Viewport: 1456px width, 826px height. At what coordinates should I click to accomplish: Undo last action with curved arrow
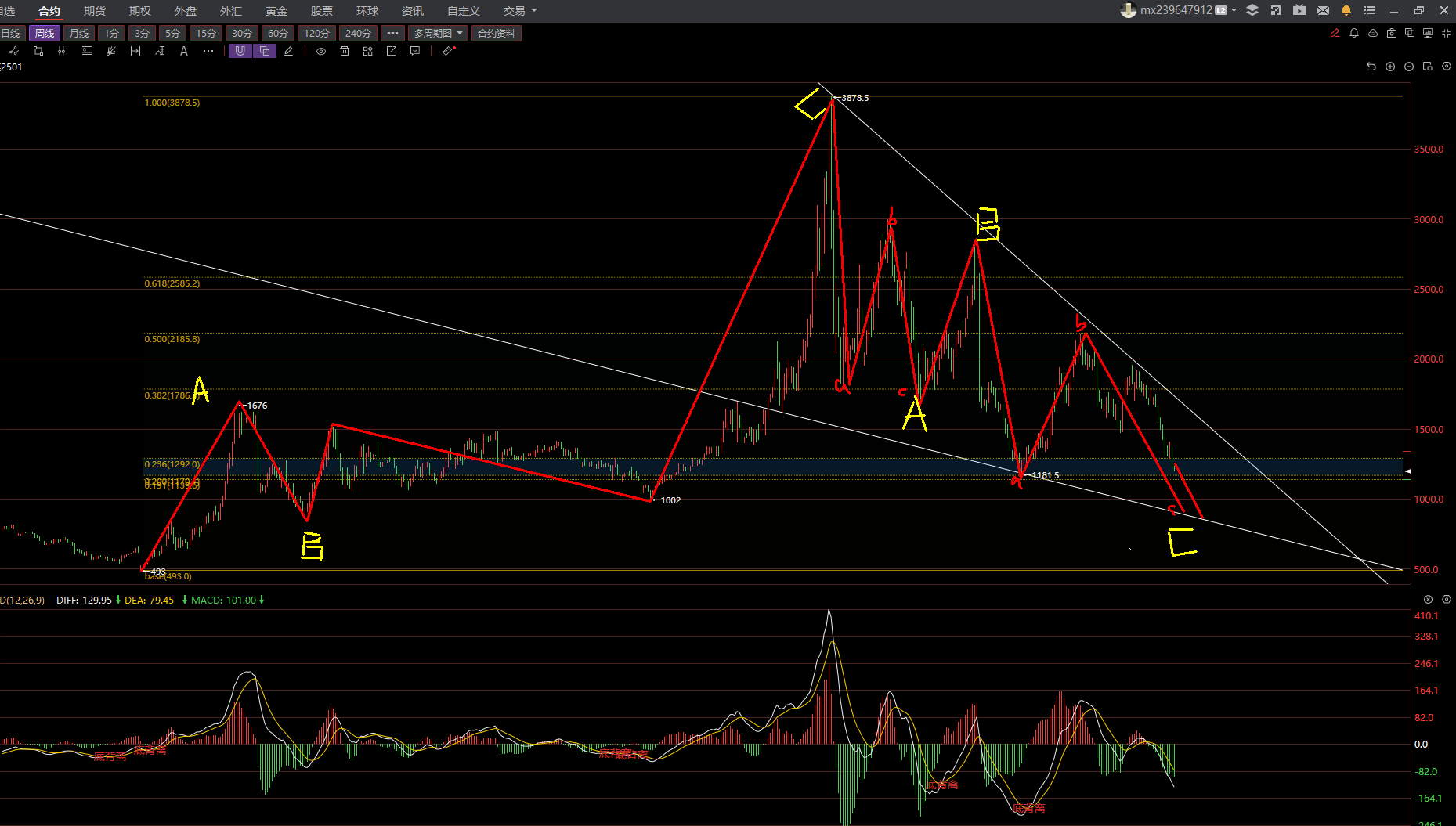1371,67
